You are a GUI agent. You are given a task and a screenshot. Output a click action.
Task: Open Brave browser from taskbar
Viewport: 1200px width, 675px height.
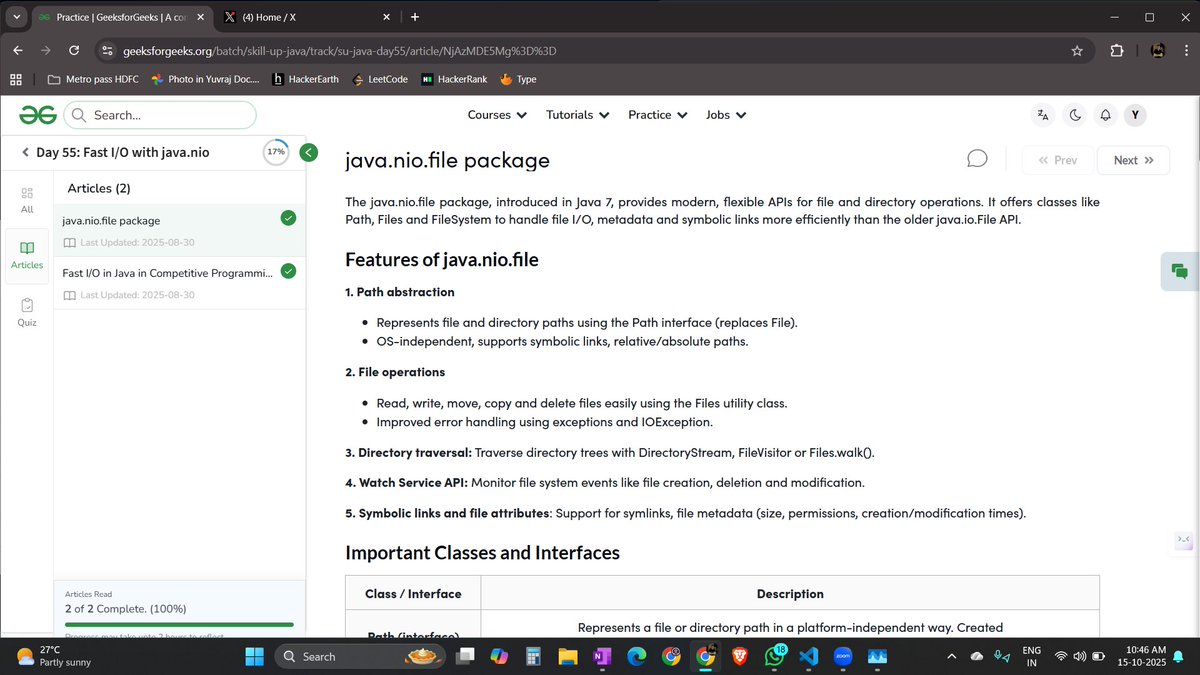coord(740,656)
